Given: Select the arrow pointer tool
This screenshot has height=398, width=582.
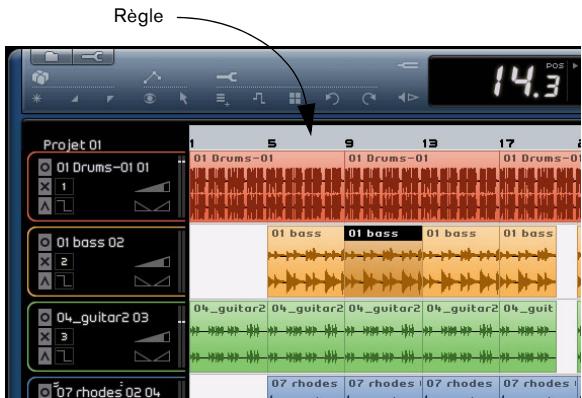Looking at the screenshot, I should point(183,98).
